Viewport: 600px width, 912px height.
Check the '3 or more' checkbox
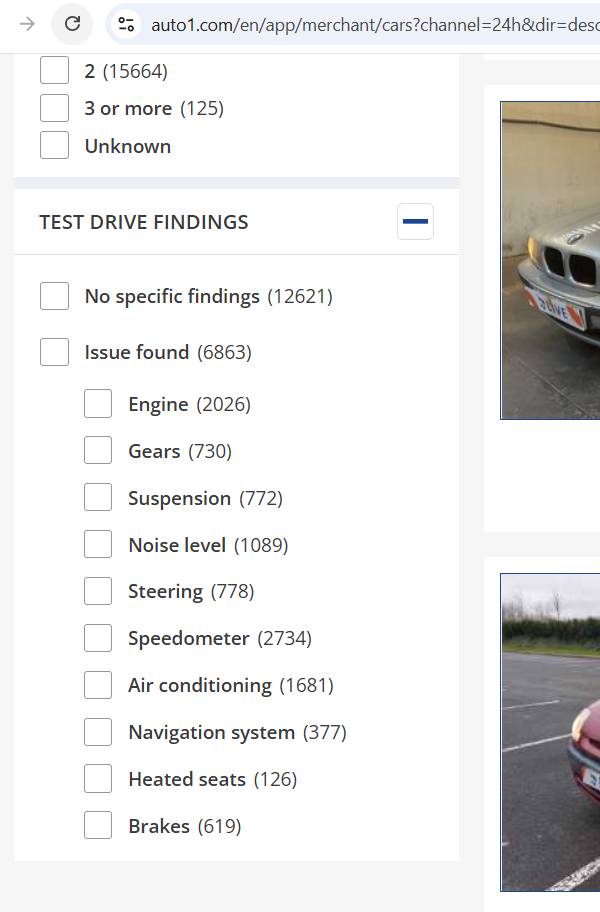(x=55, y=108)
